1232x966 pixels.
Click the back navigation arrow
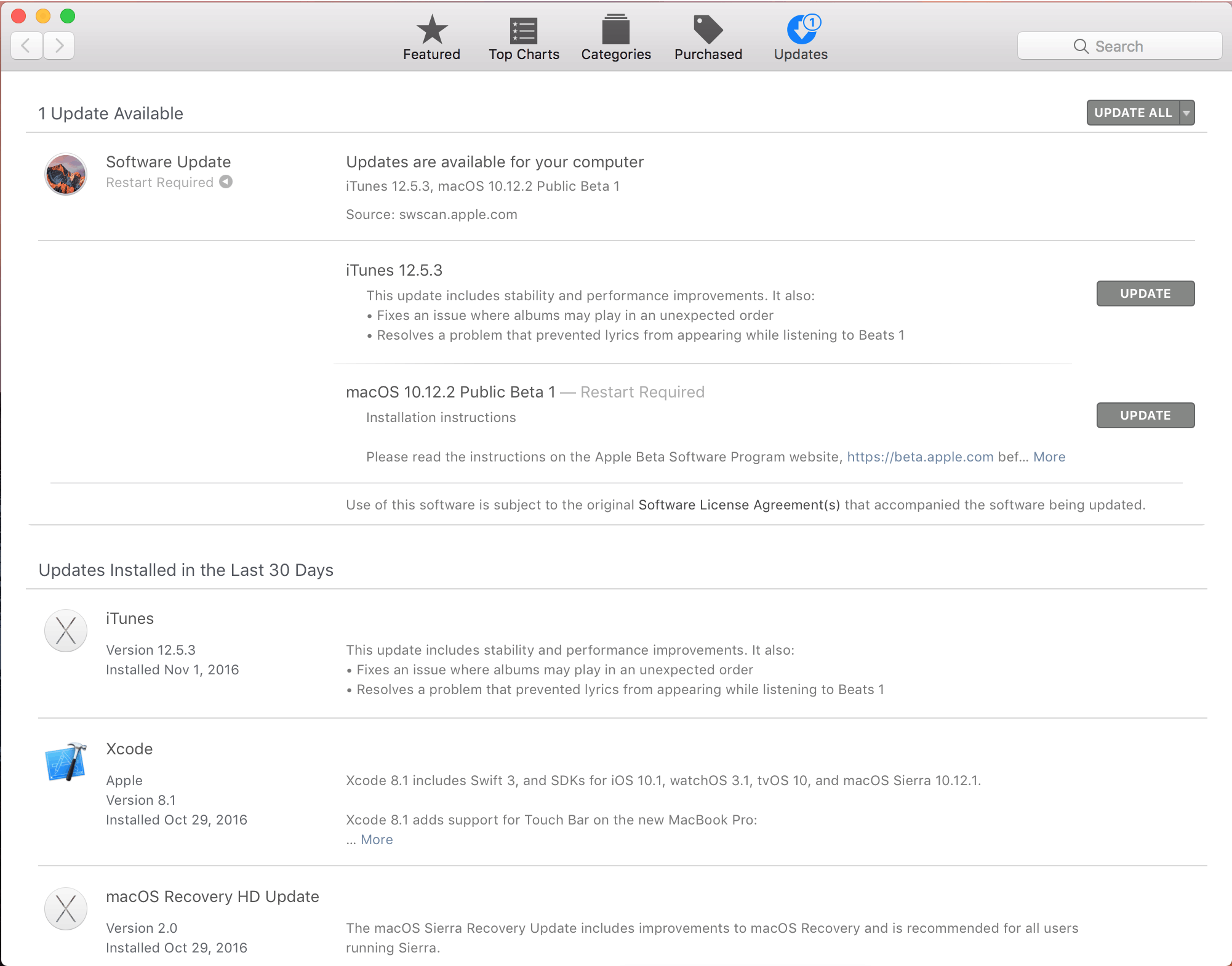[x=26, y=46]
